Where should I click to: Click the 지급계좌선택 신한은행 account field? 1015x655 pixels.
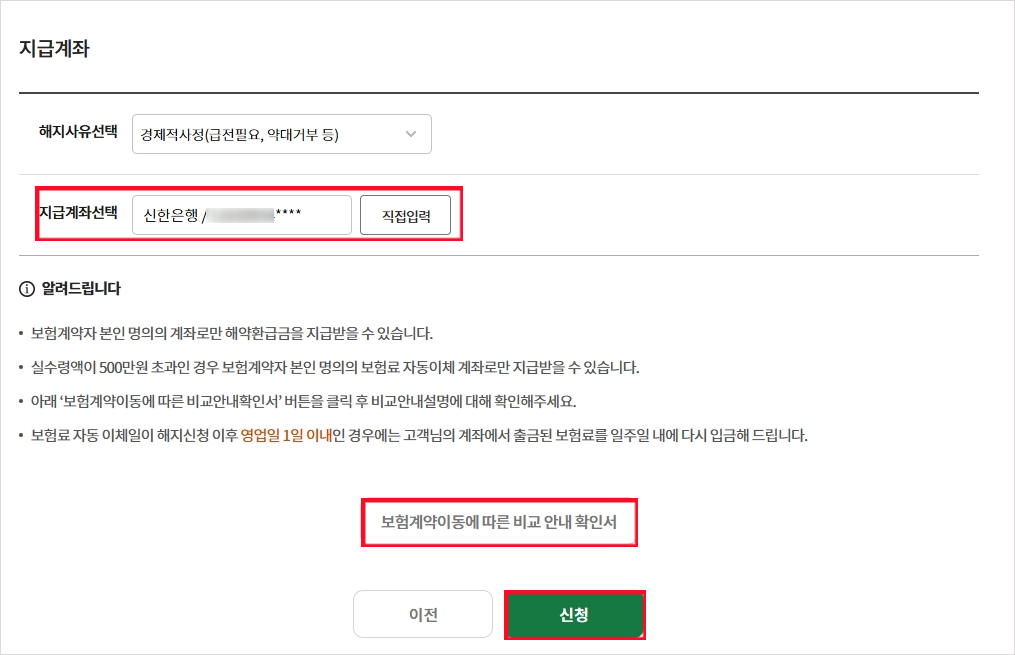(241, 215)
